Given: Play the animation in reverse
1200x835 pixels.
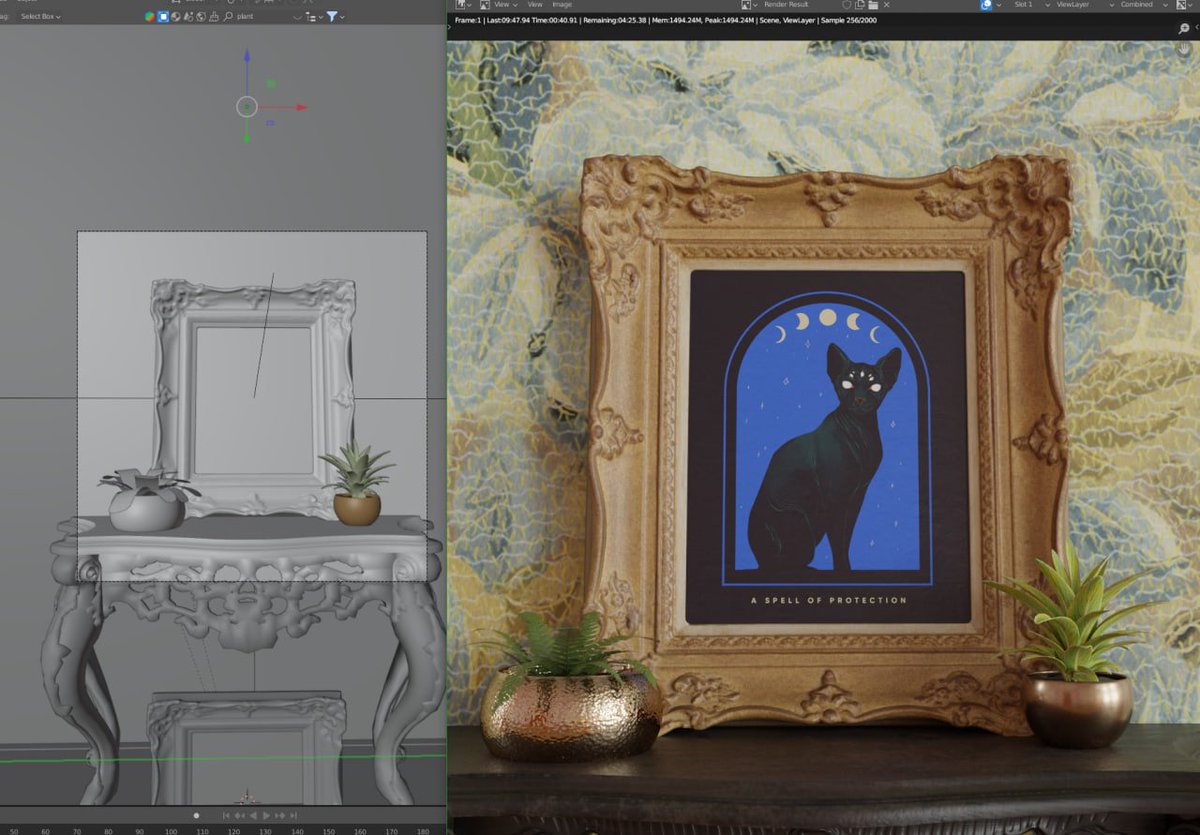Looking at the screenshot, I should tap(253, 816).
